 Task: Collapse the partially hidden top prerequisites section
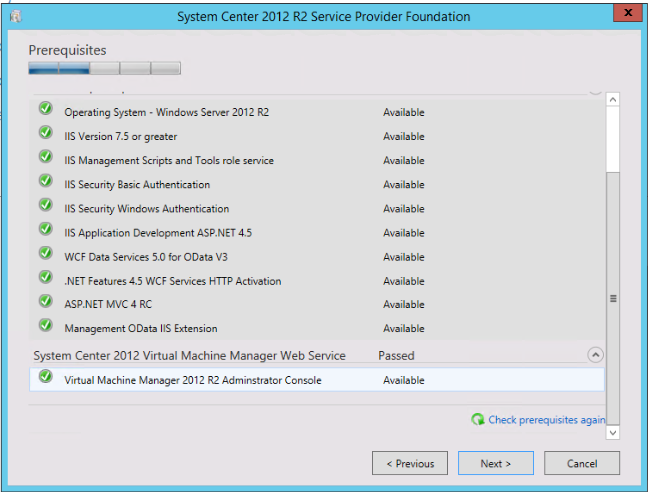click(x=595, y=90)
